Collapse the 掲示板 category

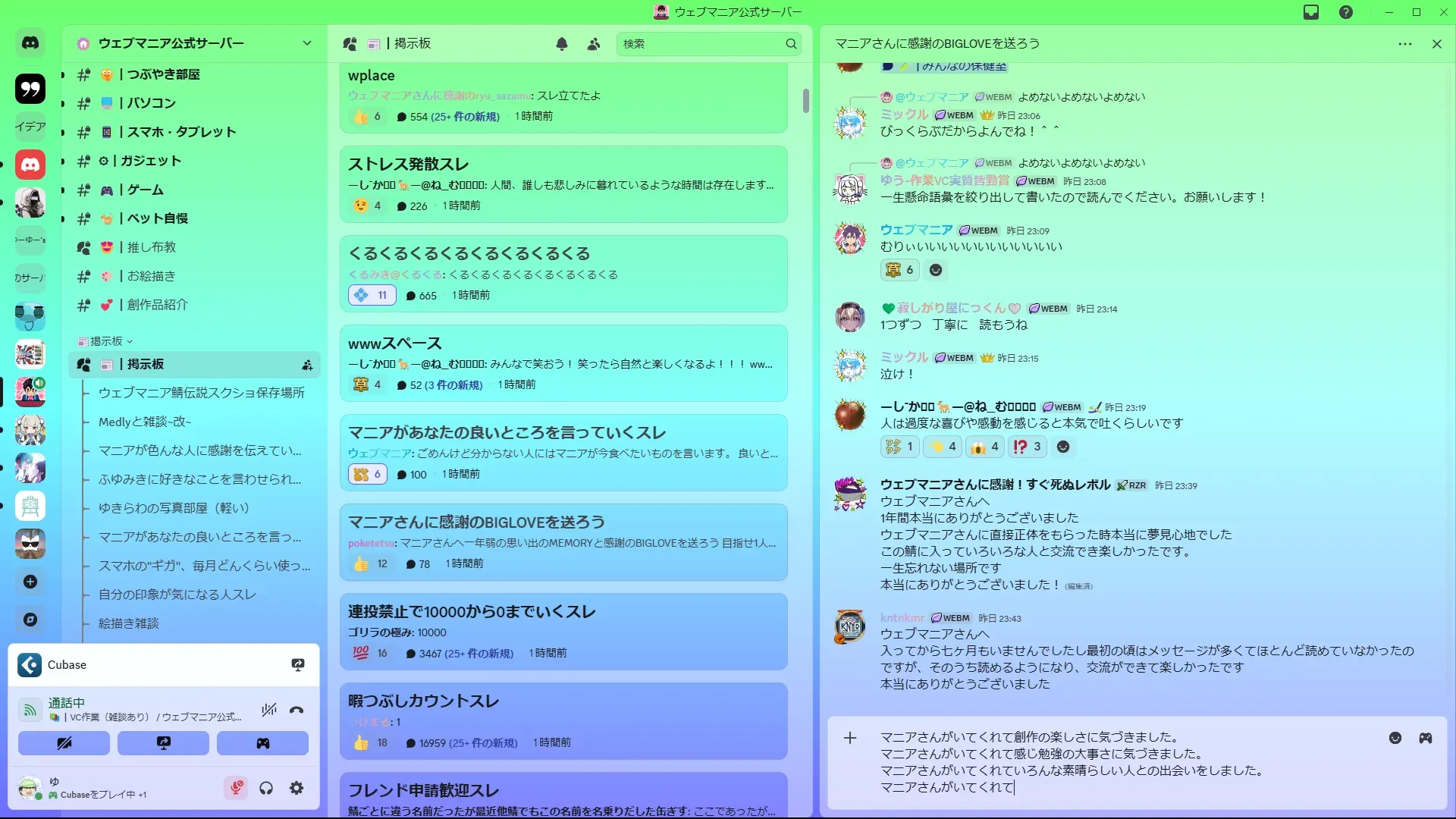point(106,341)
